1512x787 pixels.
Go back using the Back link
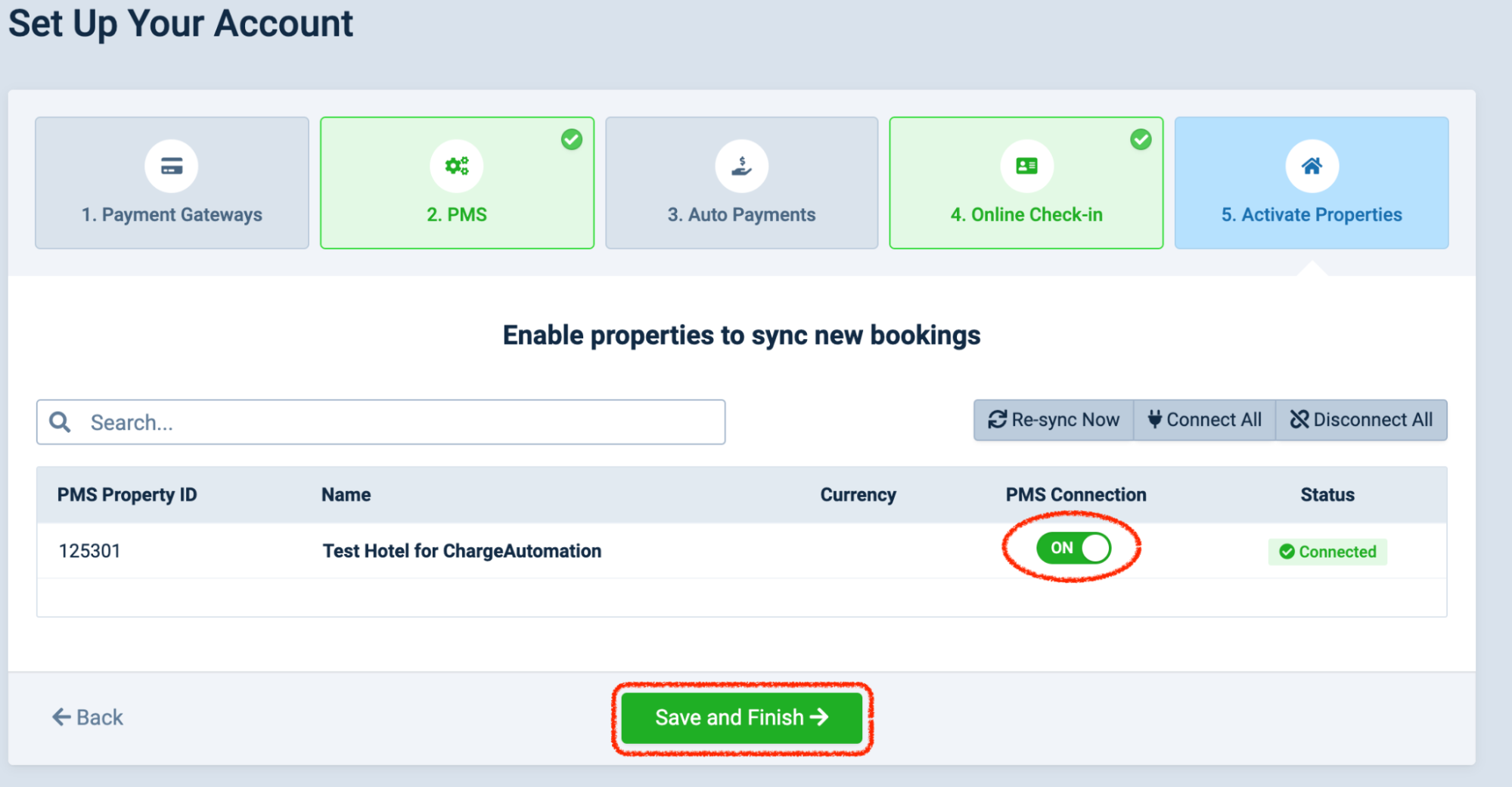(88, 717)
